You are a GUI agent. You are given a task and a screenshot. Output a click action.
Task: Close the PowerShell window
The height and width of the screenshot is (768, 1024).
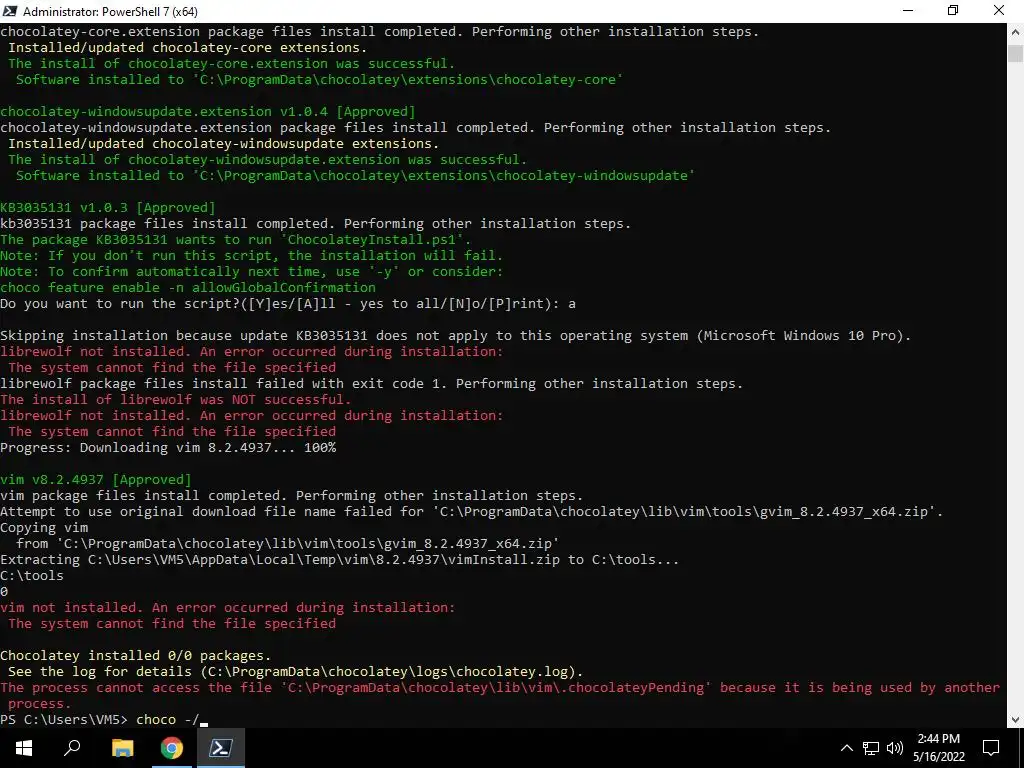[999, 11]
